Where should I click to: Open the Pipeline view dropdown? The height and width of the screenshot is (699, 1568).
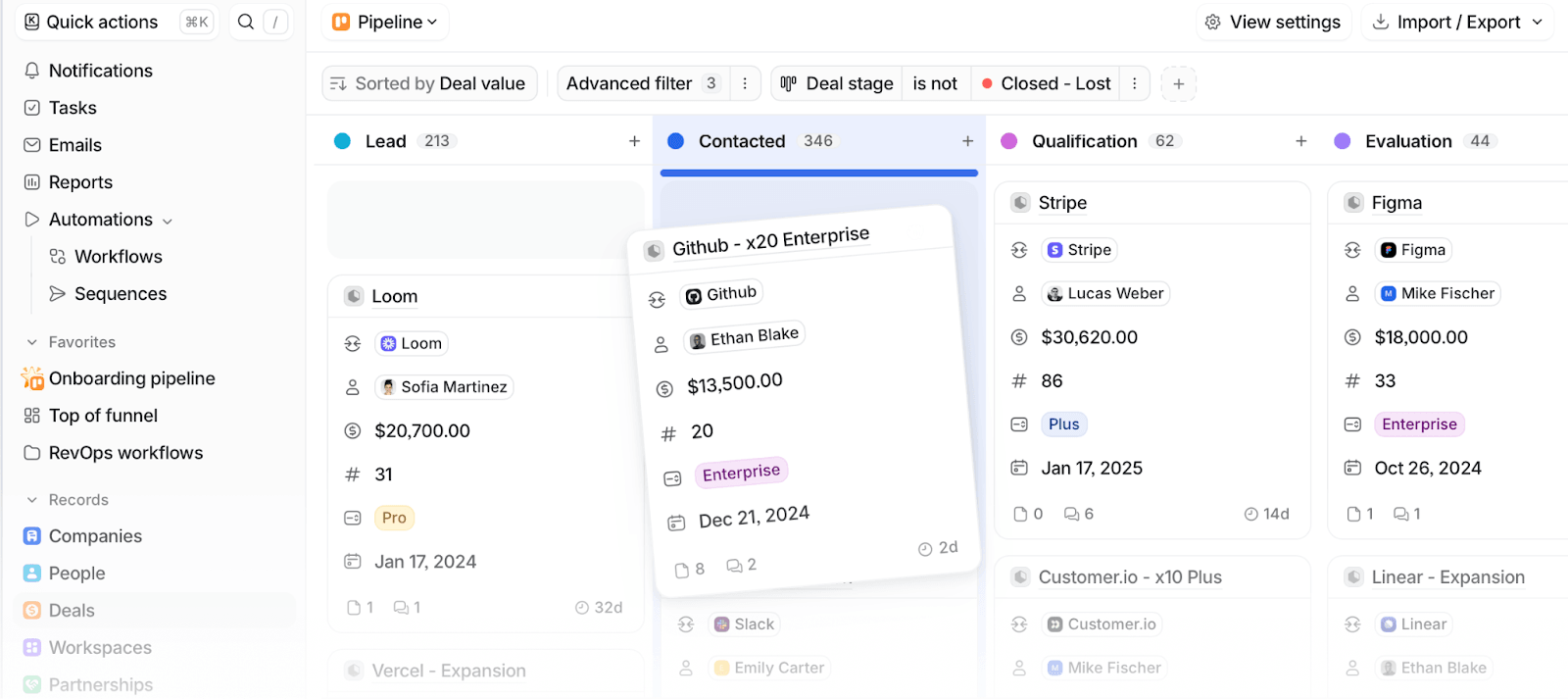click(x=385, y=22)
